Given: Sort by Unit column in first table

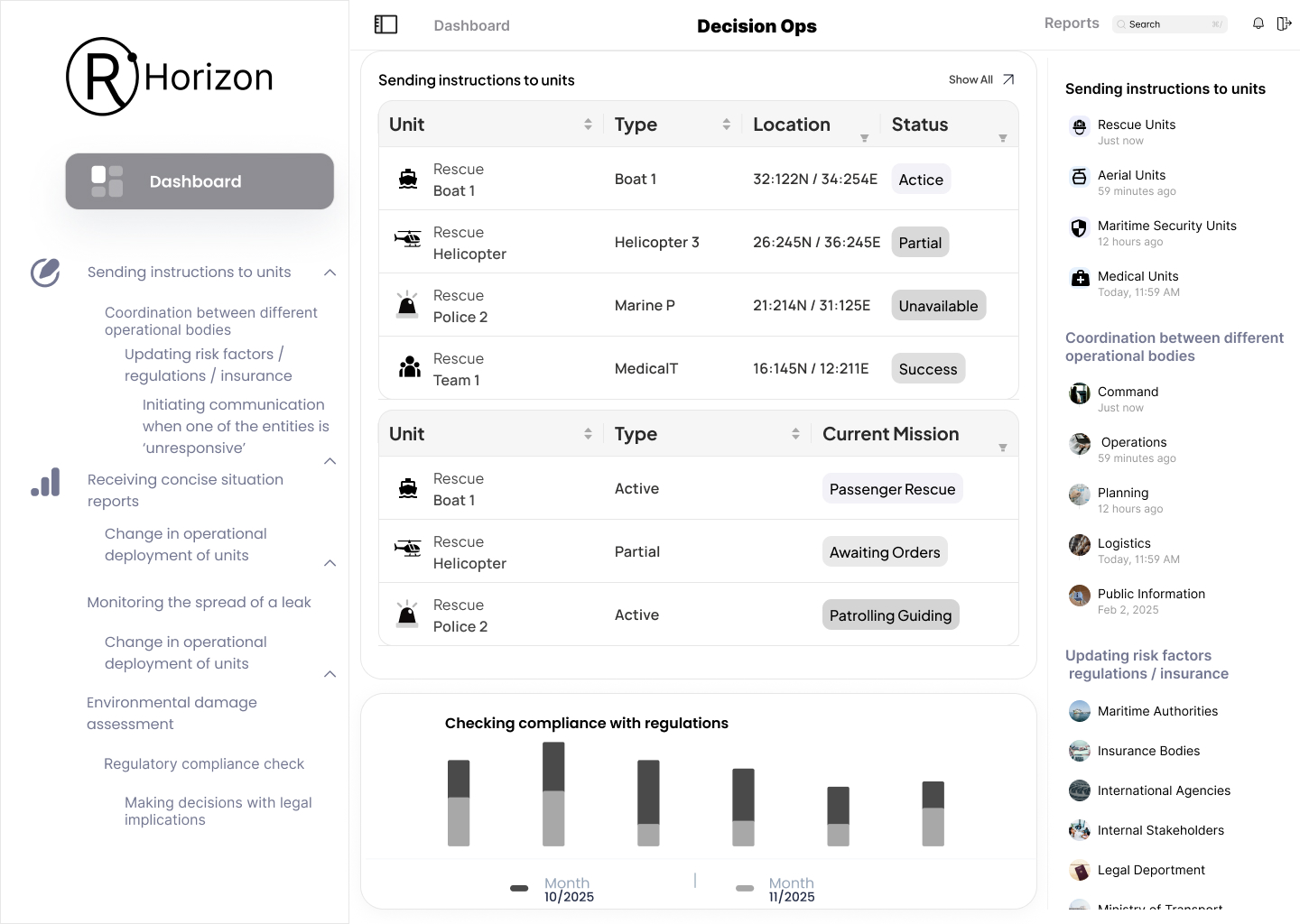Looking at the screenshot, I should tap(588, 125).
